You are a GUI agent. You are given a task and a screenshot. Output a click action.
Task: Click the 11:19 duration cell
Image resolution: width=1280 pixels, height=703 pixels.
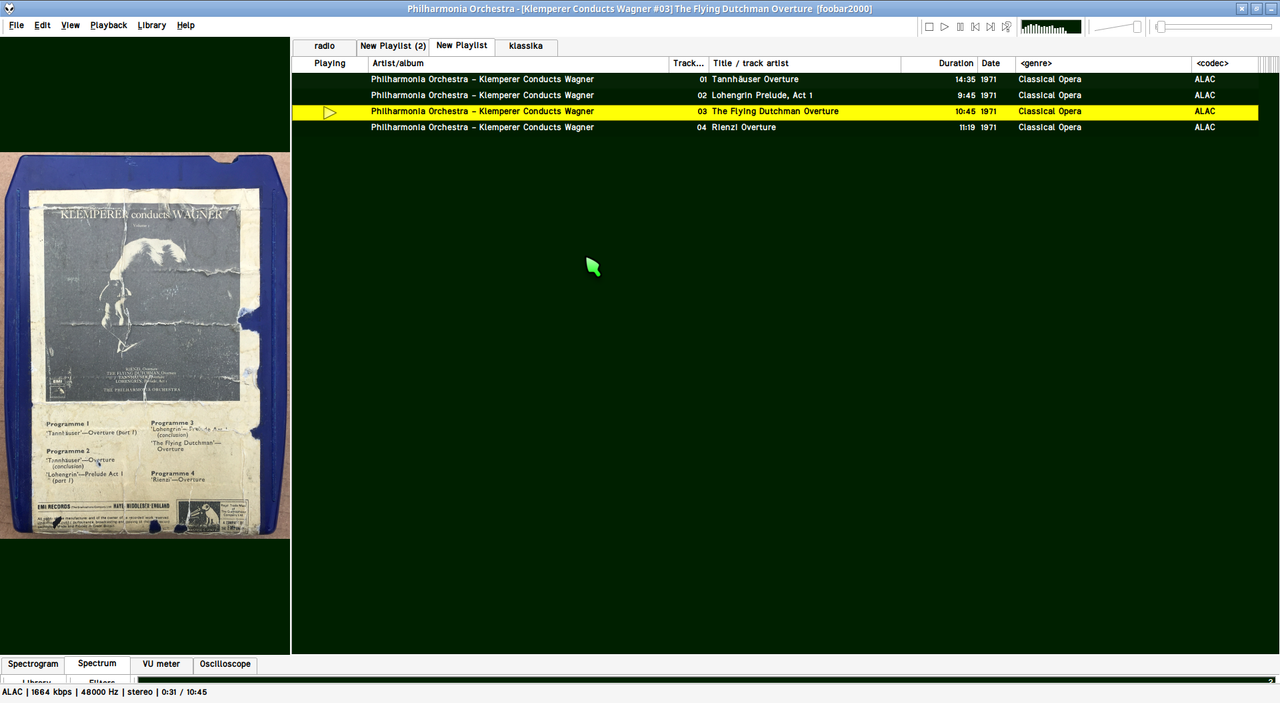point(966,128)
